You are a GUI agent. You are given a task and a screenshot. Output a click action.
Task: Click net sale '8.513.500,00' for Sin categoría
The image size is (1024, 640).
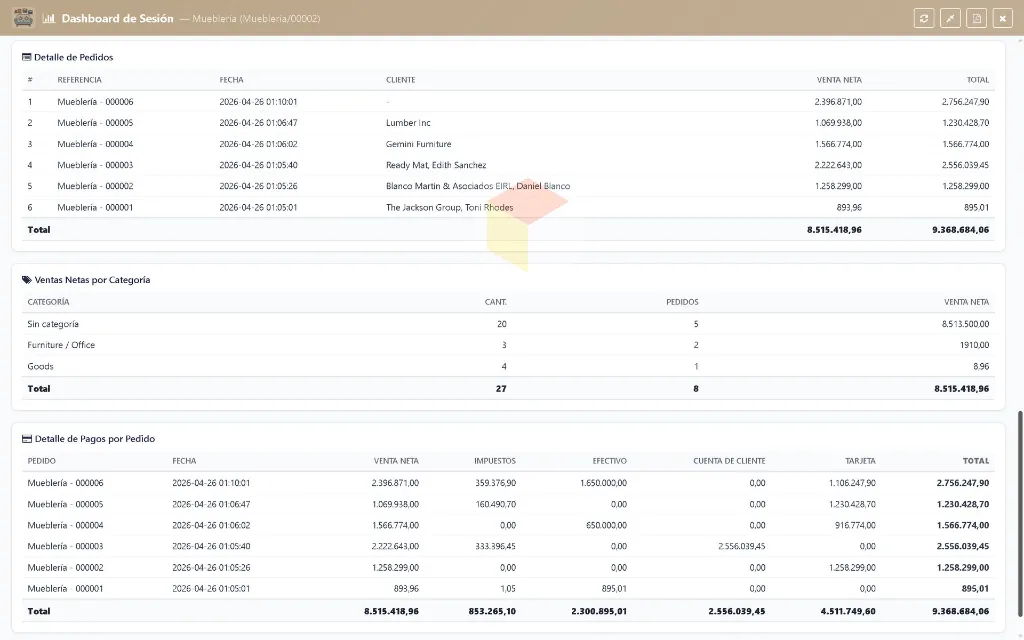(965, 324)
